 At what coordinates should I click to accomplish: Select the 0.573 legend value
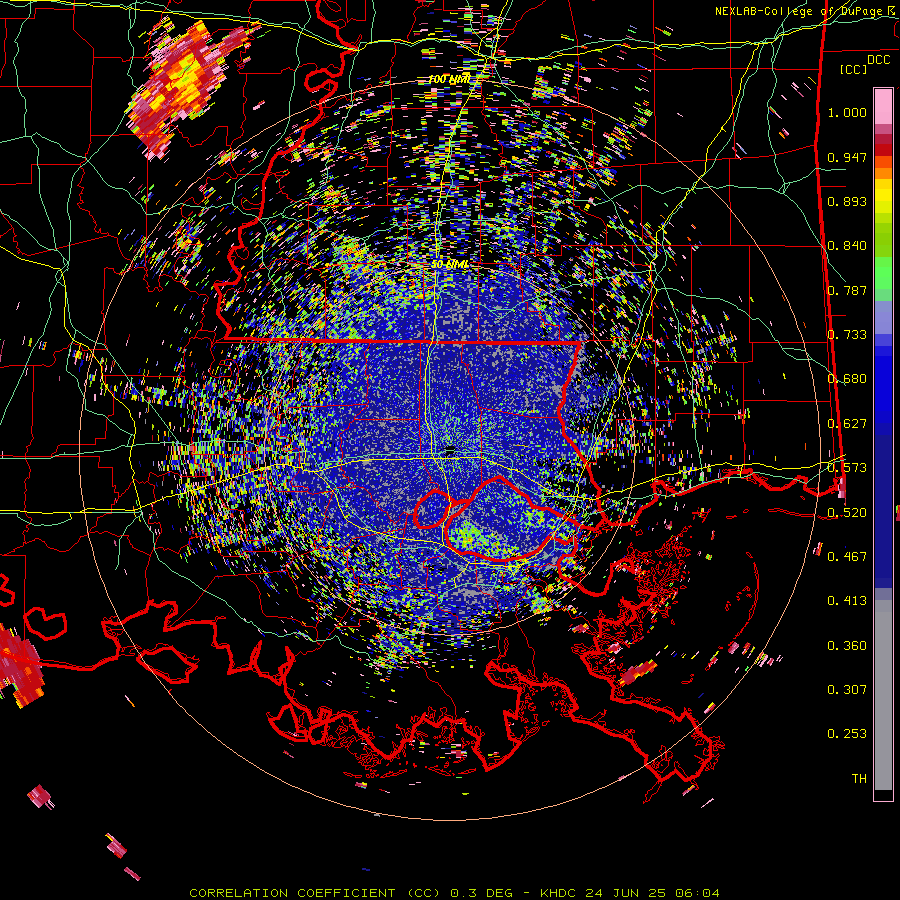(847, 468)
